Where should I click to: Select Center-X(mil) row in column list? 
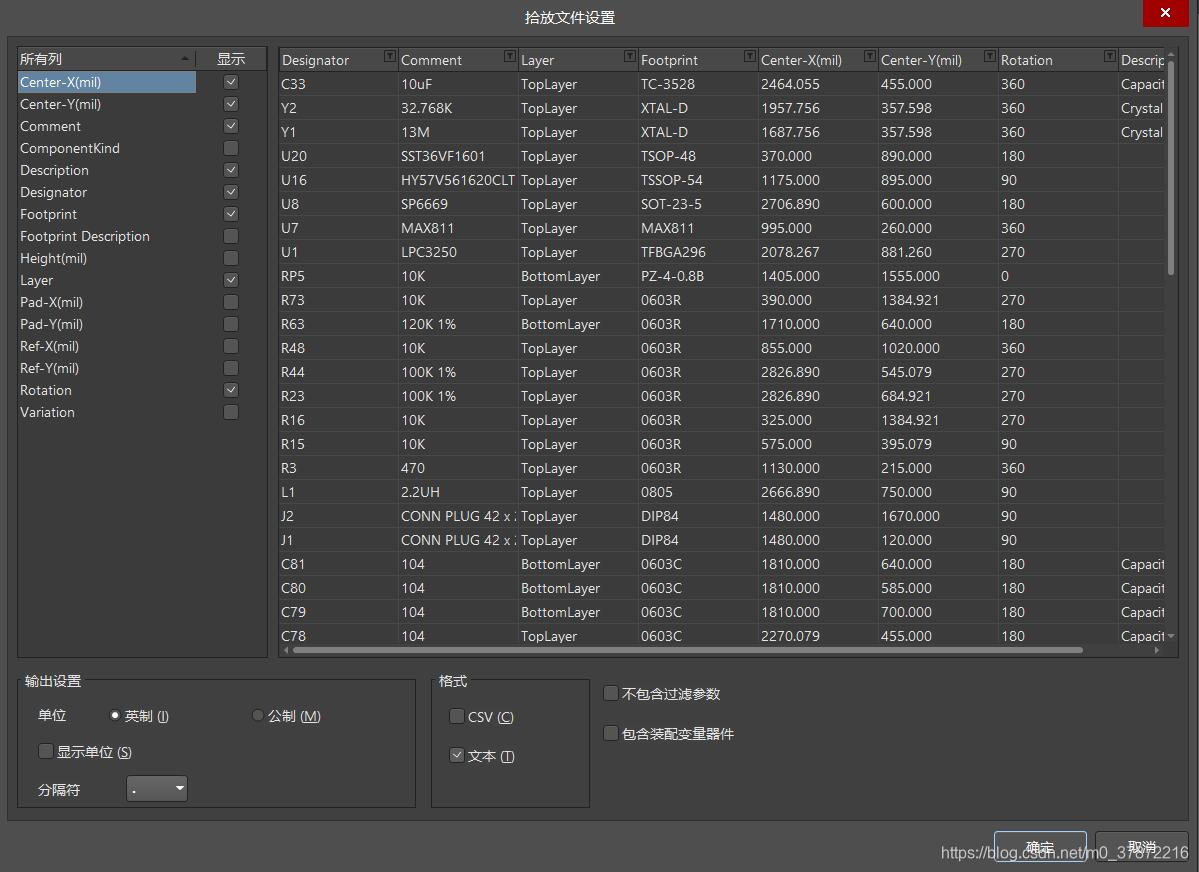coord(107,82)
